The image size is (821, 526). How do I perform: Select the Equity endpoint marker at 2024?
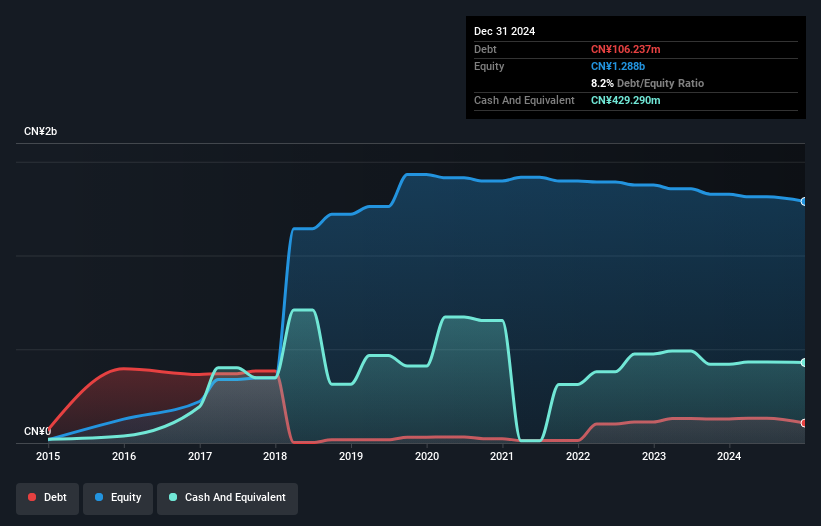click(x=804, y=202)
